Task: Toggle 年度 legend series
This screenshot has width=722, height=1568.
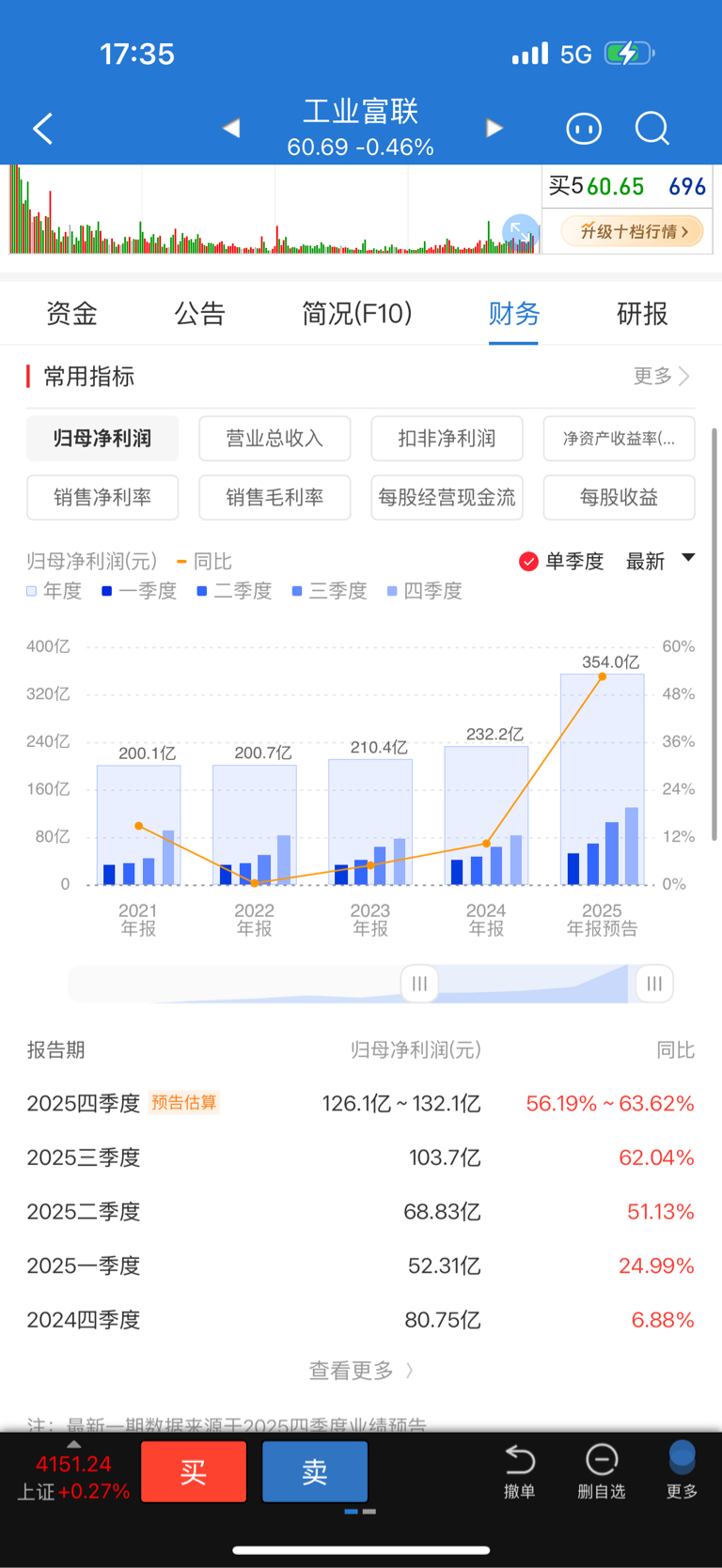Action: pos(55,591)
